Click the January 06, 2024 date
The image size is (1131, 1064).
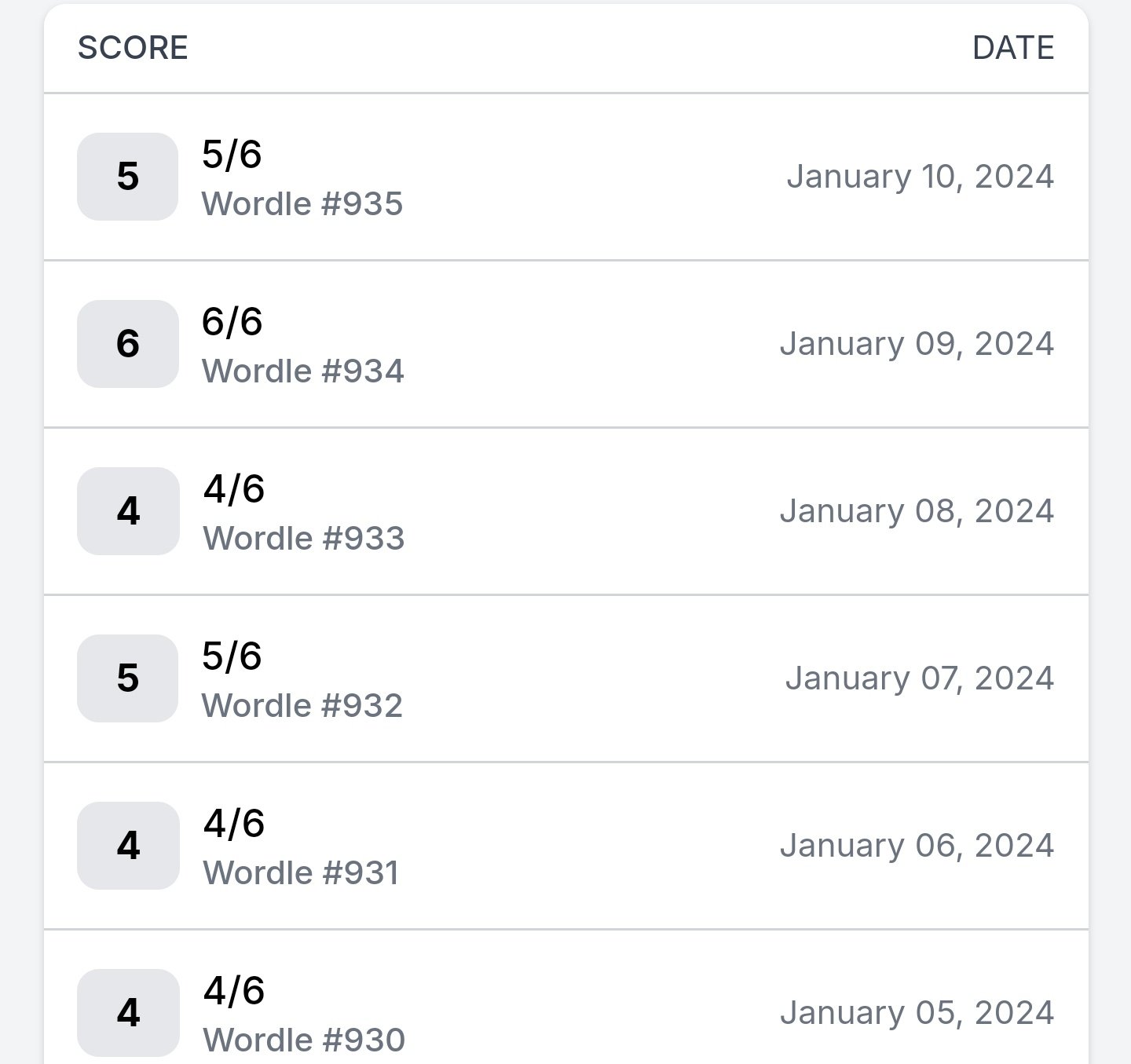point(917,846)
